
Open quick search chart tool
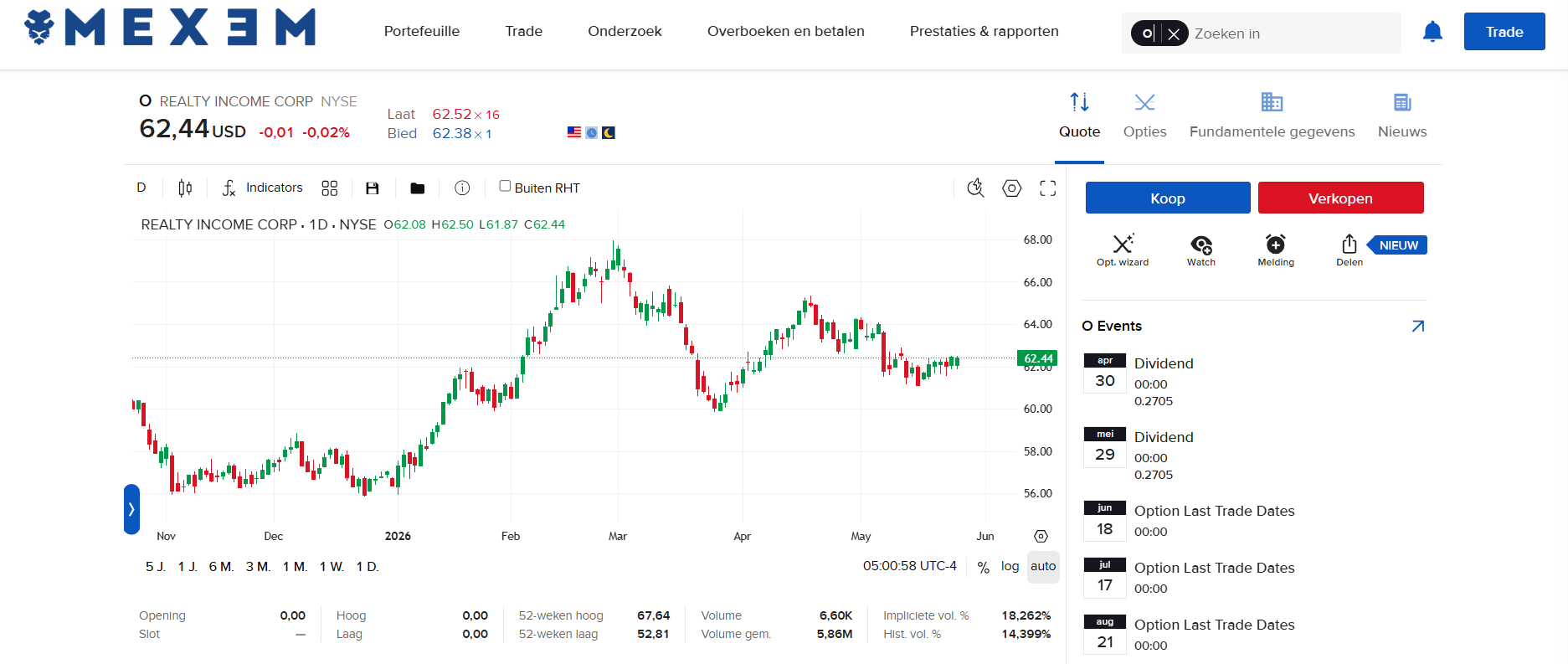[975, 188]
